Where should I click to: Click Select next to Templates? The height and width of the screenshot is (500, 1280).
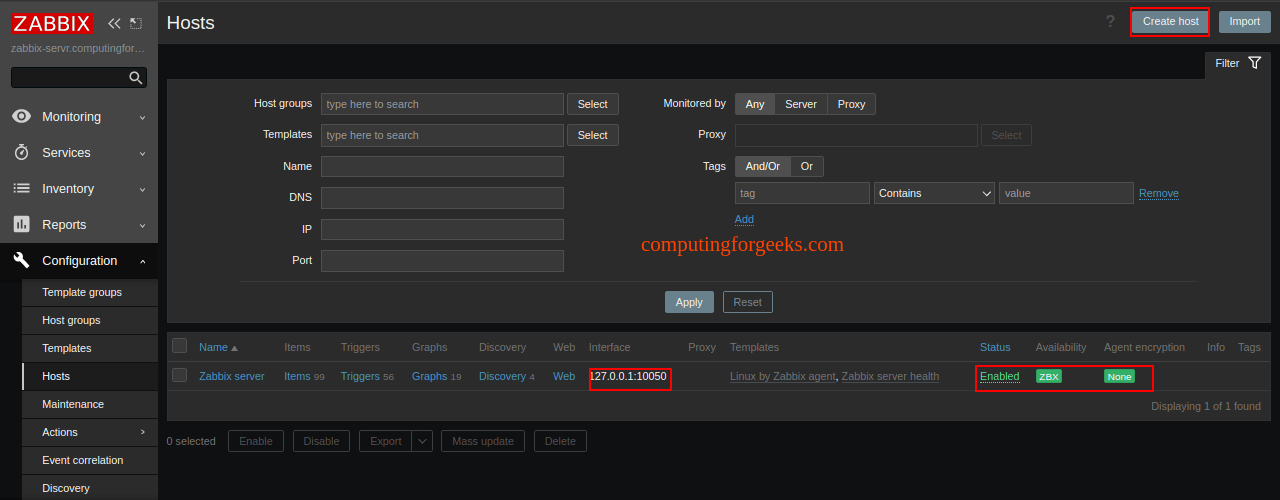tap(593, 135)
